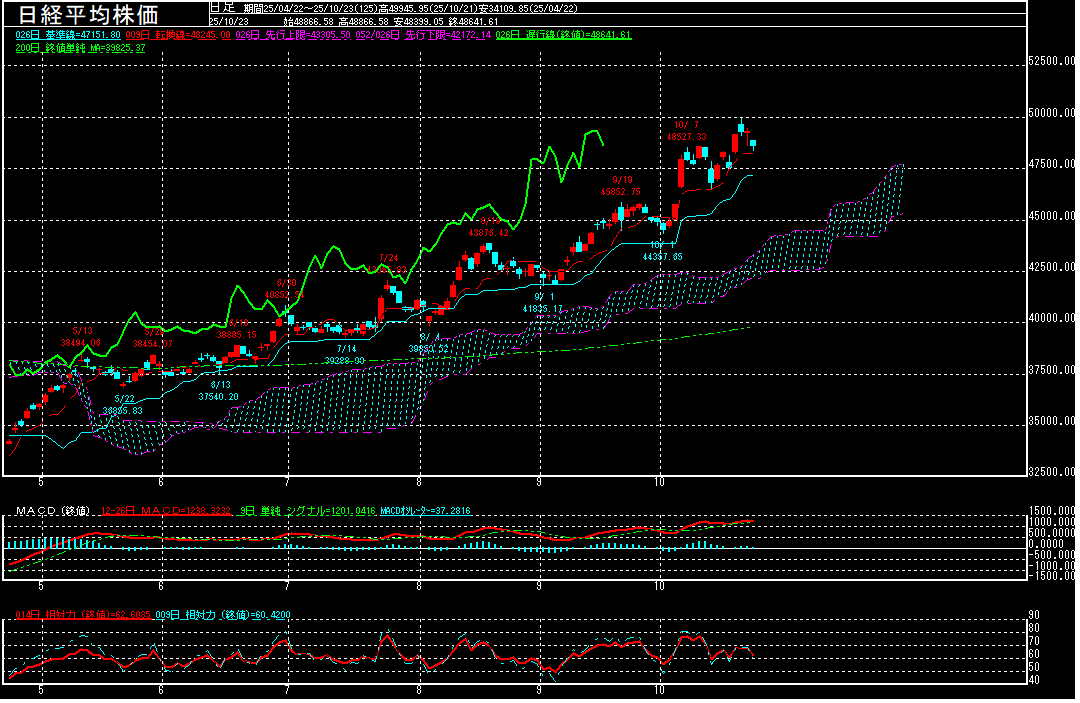
Task: Select the 009日 相対力 RSI legend
Action: pyautogui.click(x=212, y=614)
